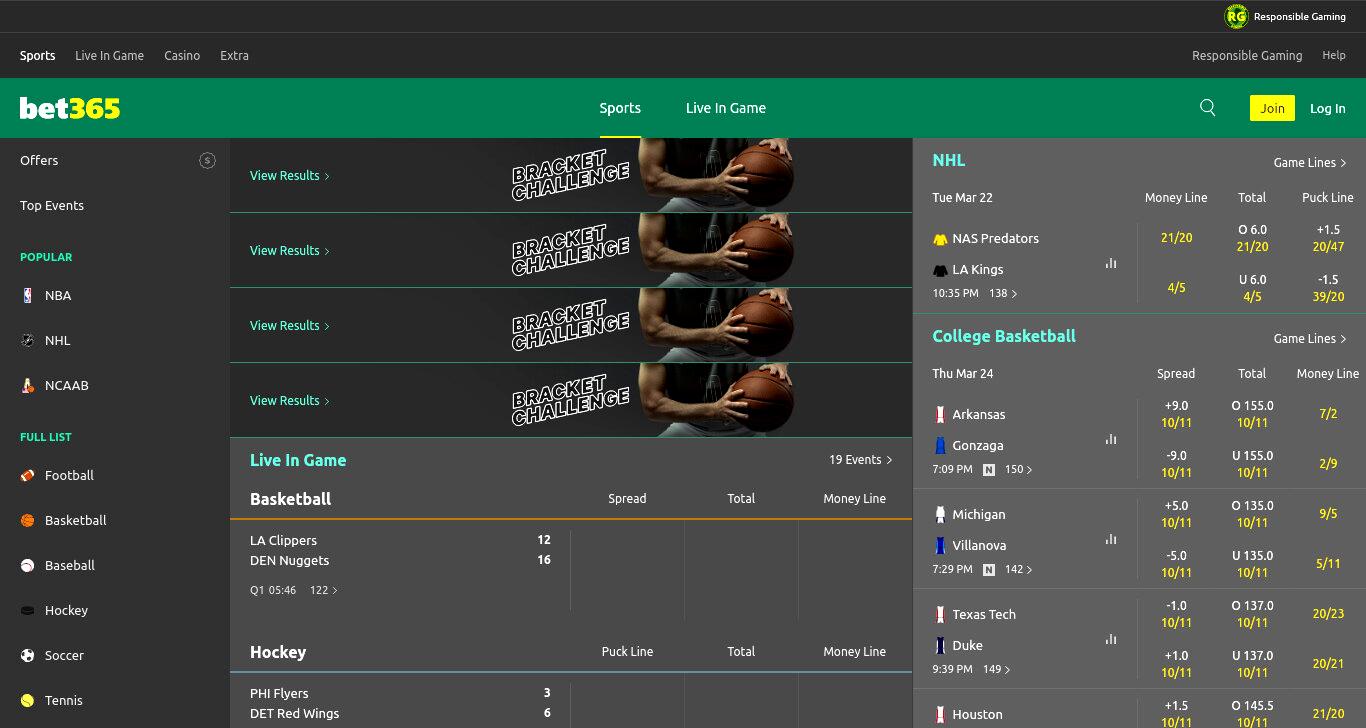
Task: Open the Help link
Action: [1334, 55]
